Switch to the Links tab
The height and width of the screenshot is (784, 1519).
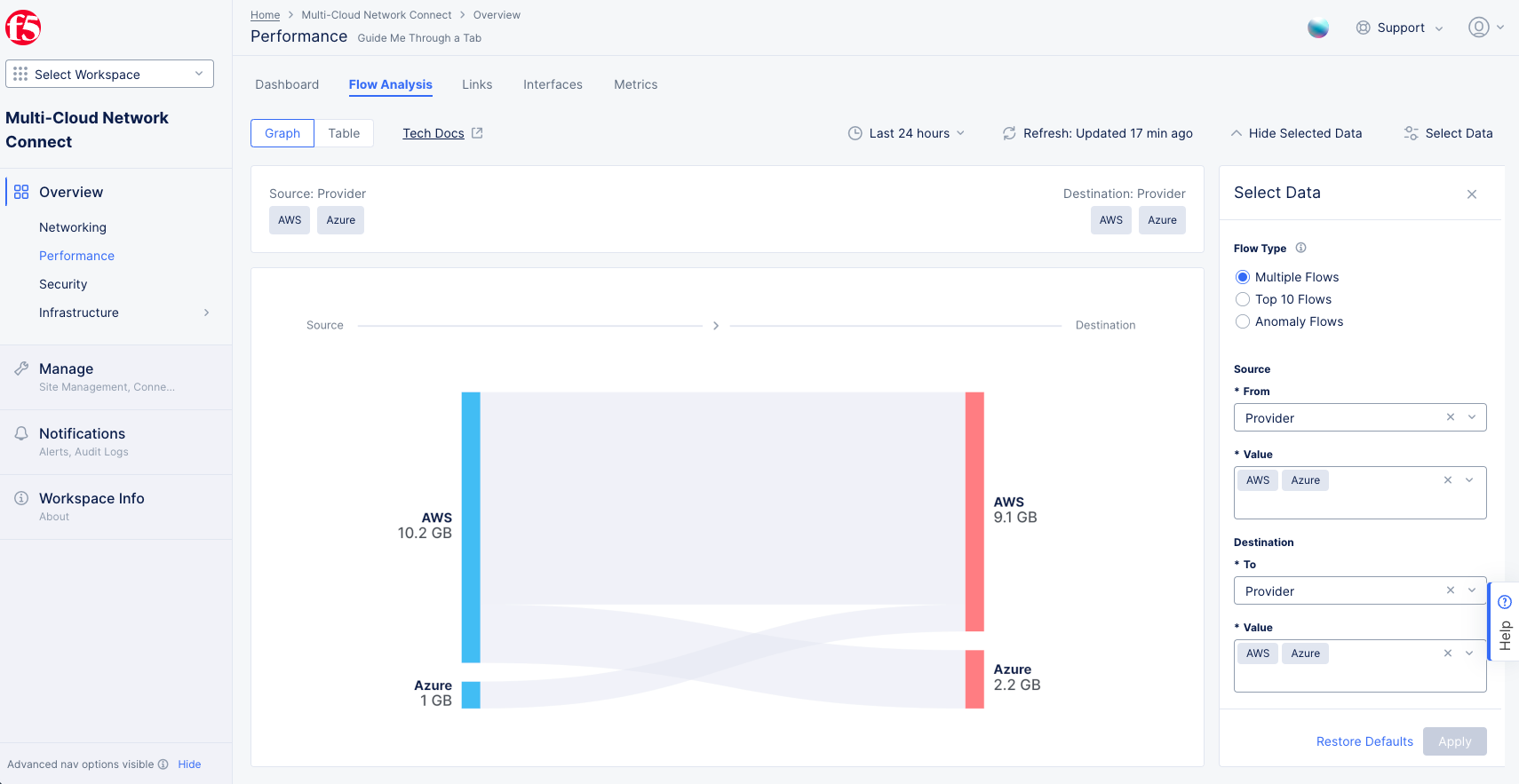[x=477, y=84]
